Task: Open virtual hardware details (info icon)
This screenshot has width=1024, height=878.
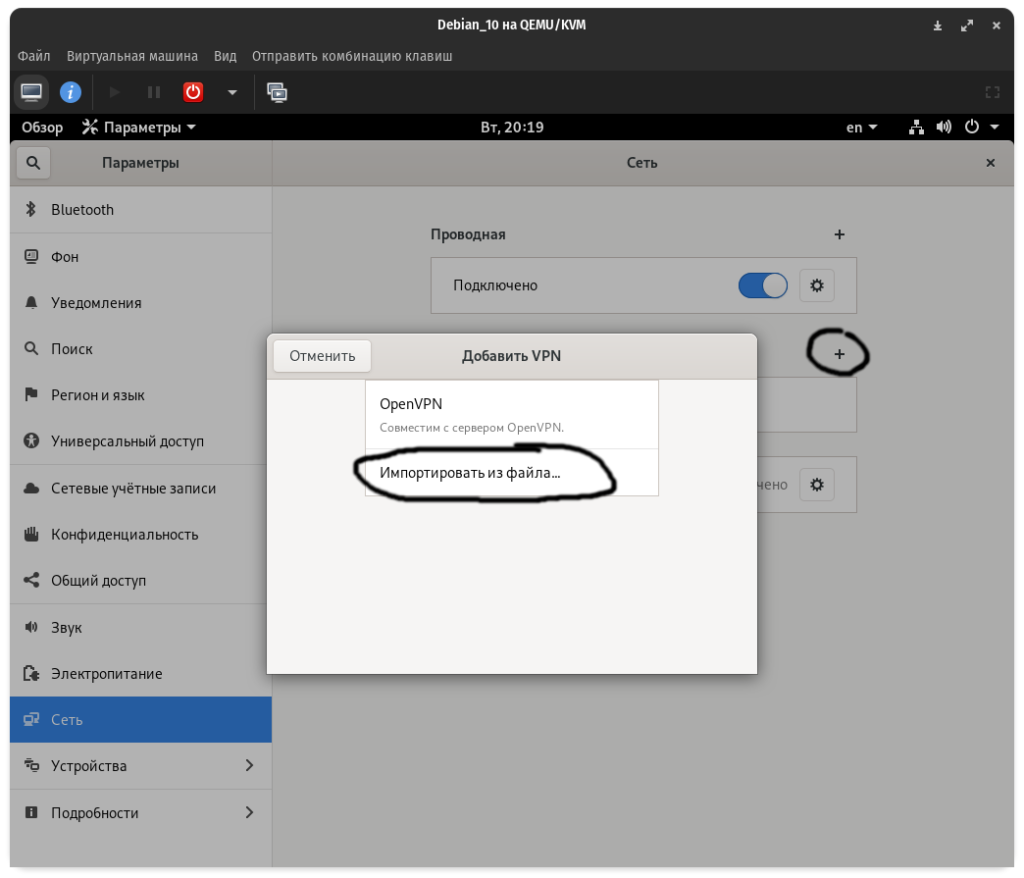Action: pyautogui.click(x=71, y=92)
